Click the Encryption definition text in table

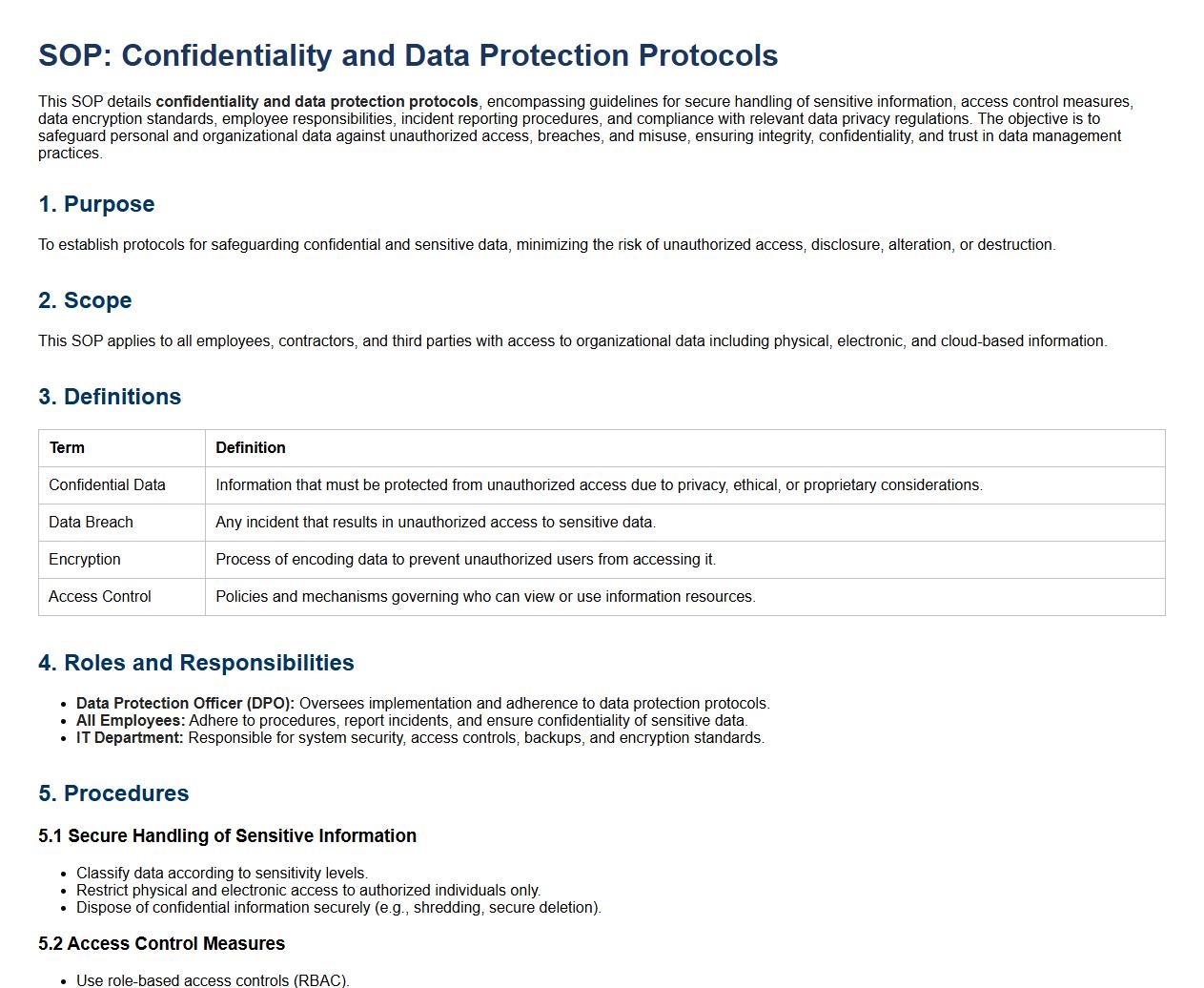tap(465, 560)
